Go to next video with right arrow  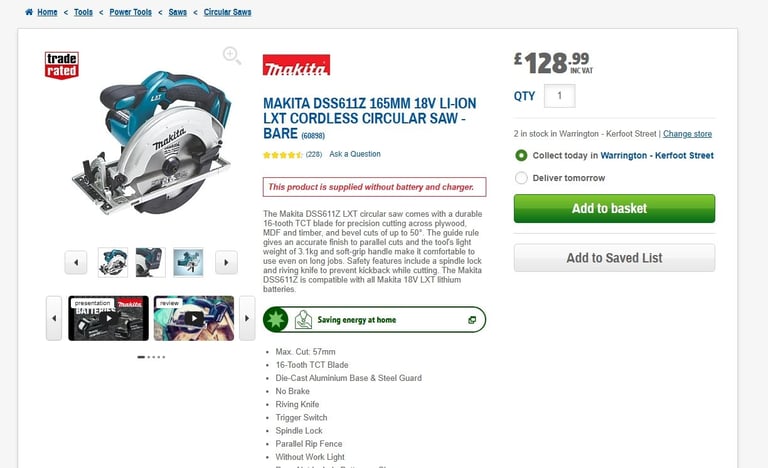247,318
